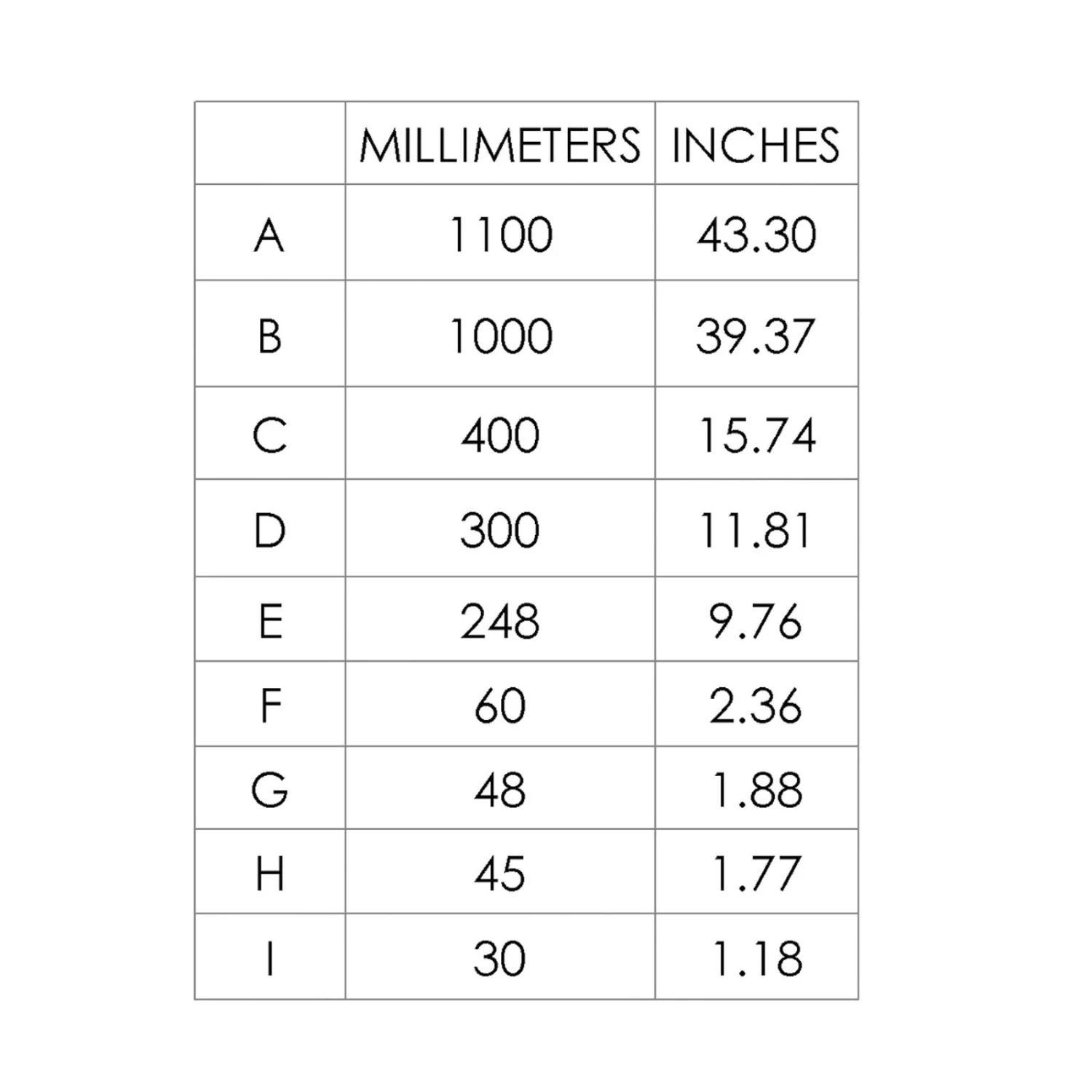Select row label B
This screenshot has height=1092, width=1092.
coord(269,336)
